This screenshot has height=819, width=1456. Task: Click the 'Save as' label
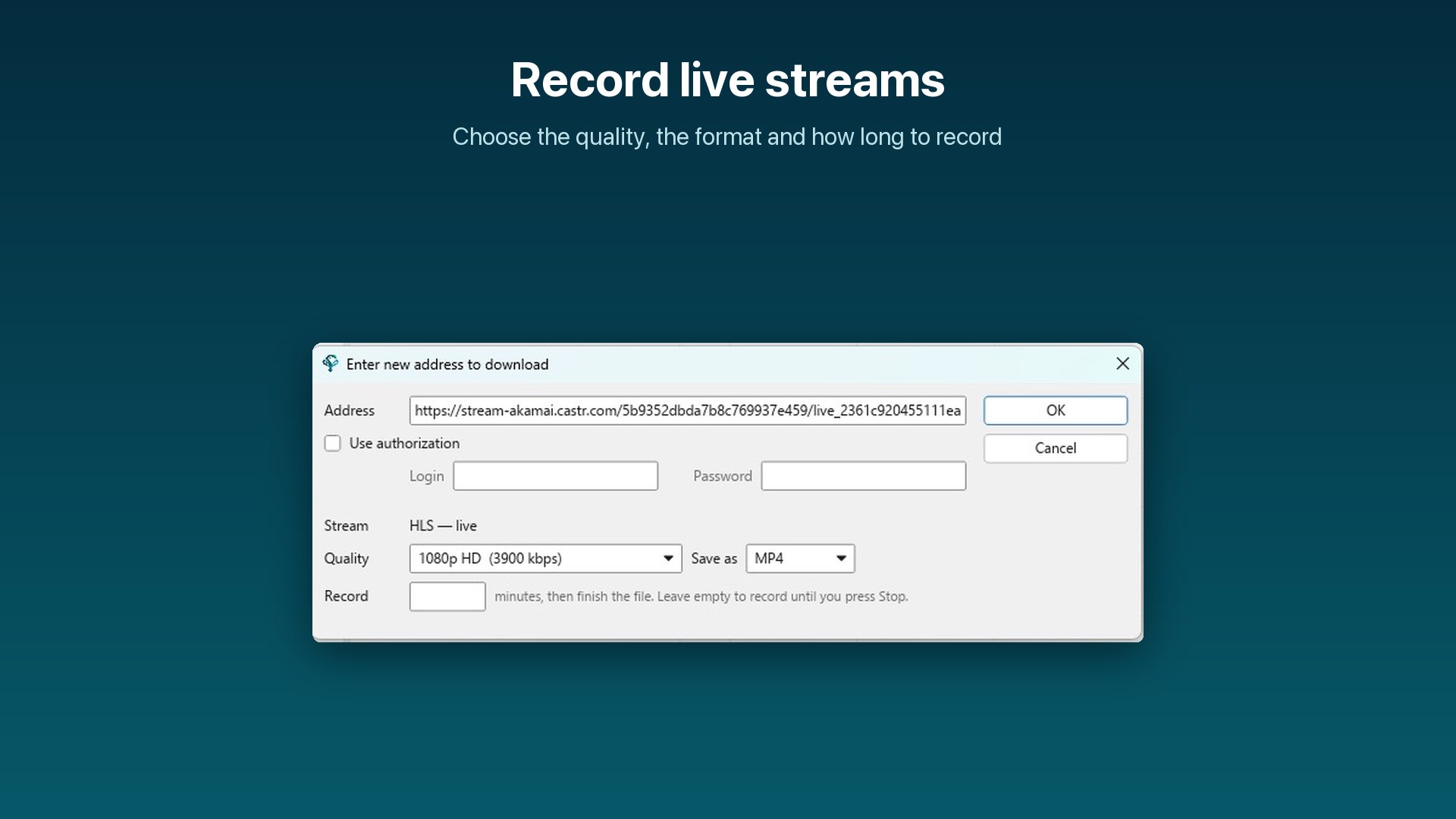714,559
